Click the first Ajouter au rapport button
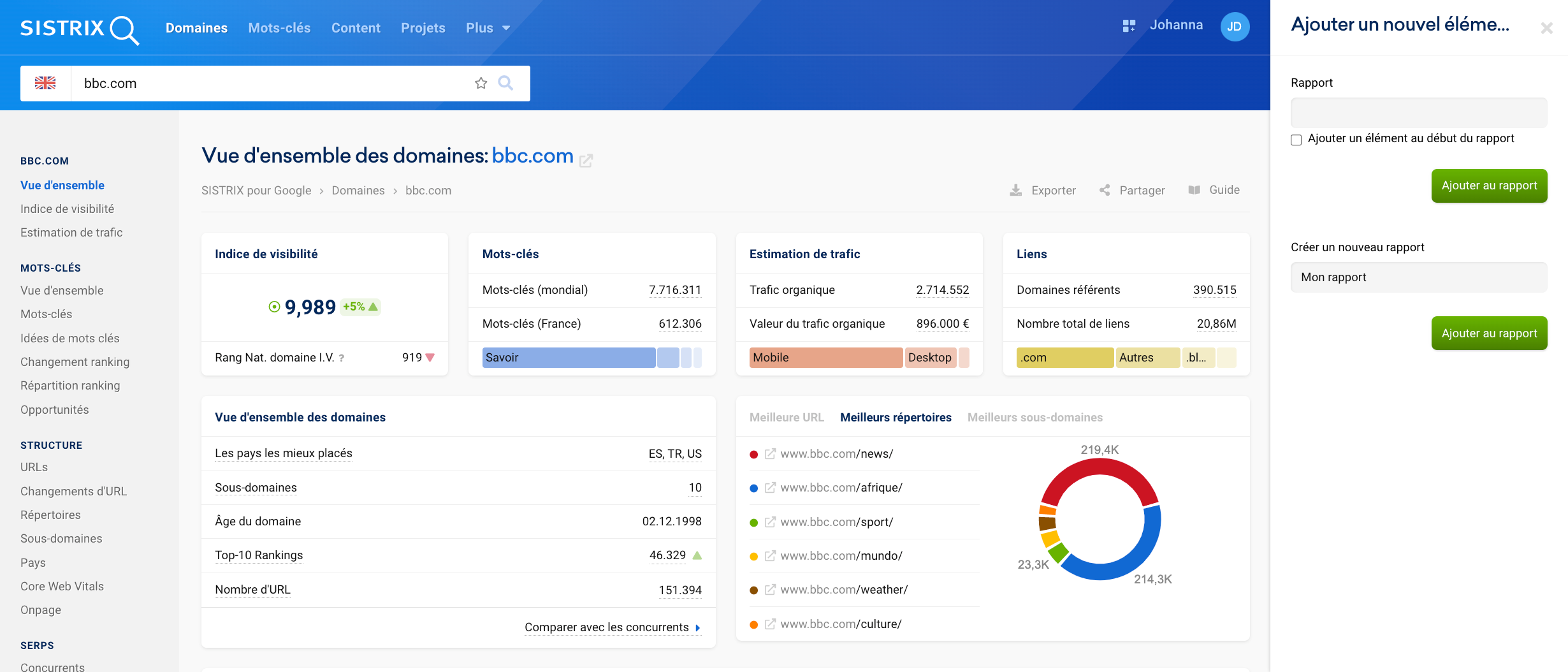The height and width of the screenshot is (672, 1568). 1489,186
